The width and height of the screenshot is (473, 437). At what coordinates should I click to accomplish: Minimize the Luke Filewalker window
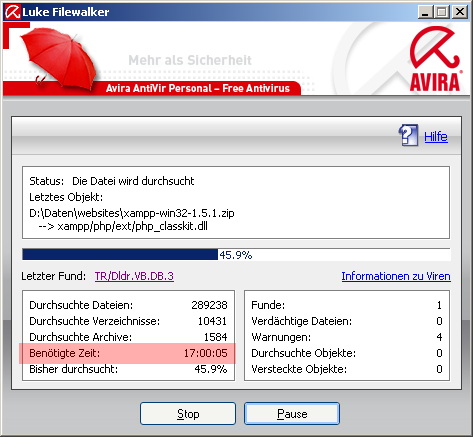point(425,12)
